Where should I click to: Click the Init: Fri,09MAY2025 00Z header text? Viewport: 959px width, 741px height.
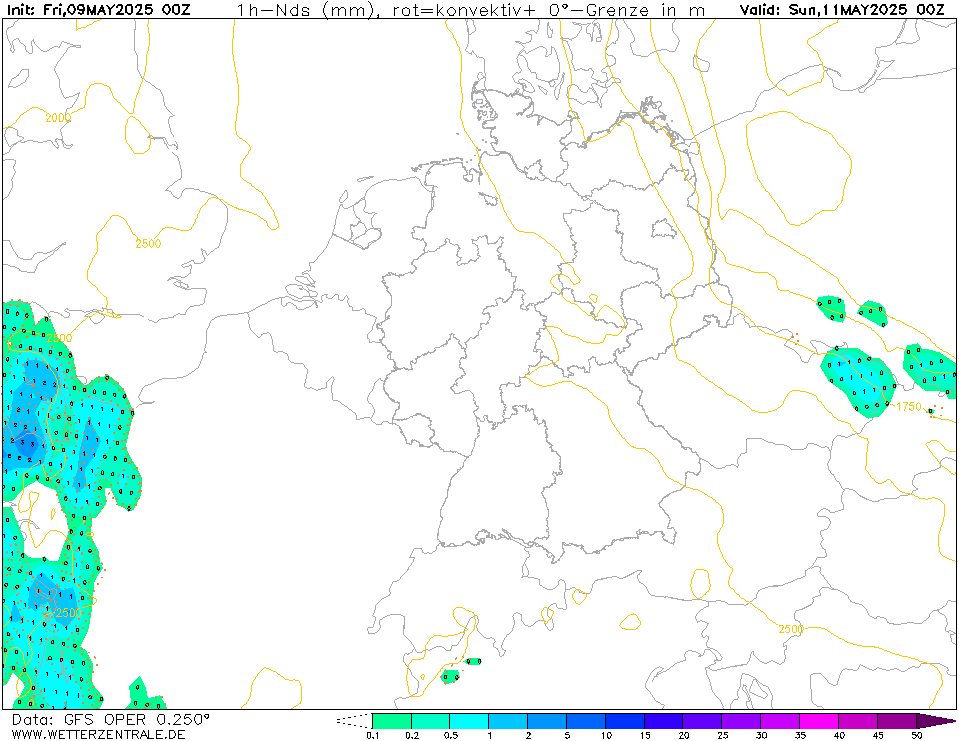click(x=98, y=9)
